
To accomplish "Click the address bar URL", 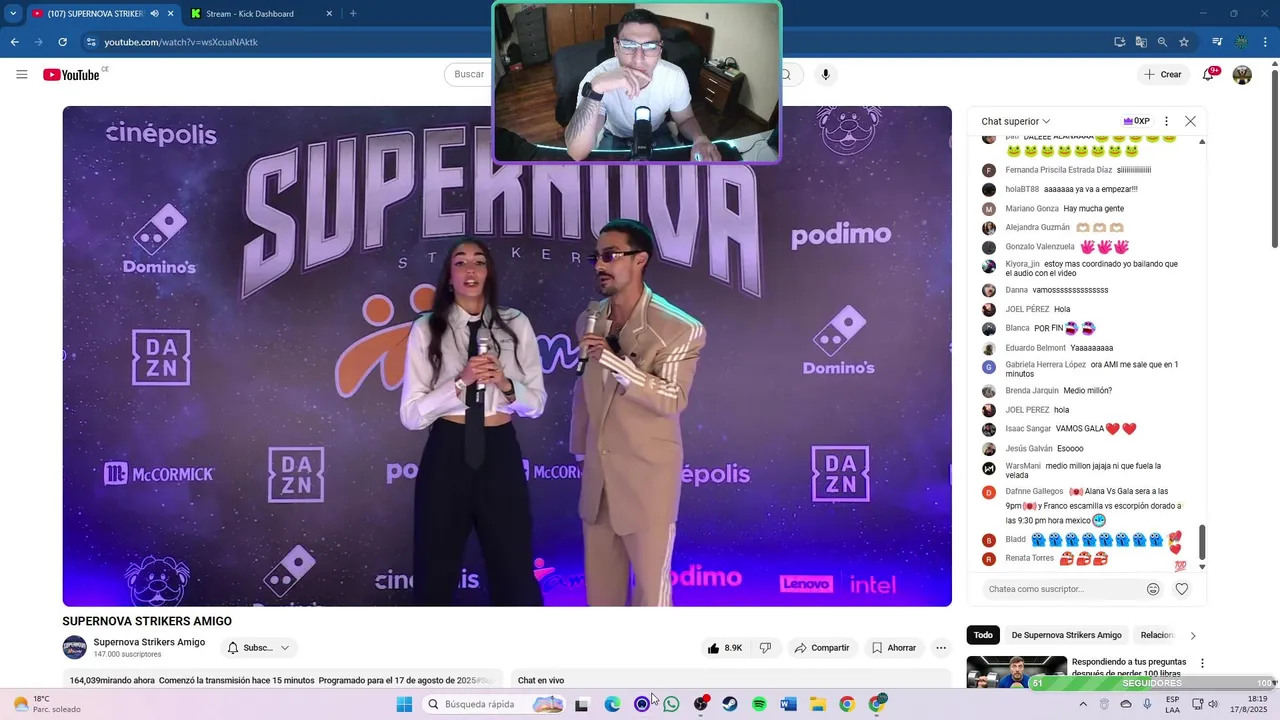I will point(181,42).
